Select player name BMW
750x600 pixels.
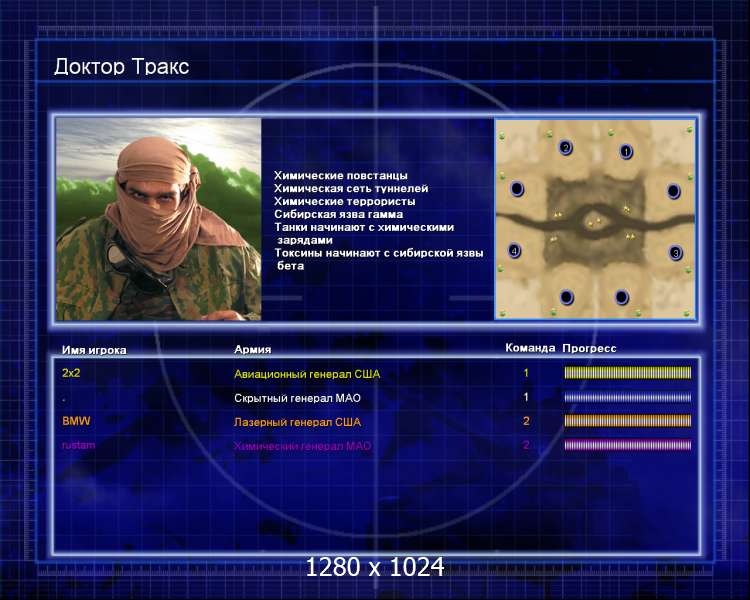[76, 421]
